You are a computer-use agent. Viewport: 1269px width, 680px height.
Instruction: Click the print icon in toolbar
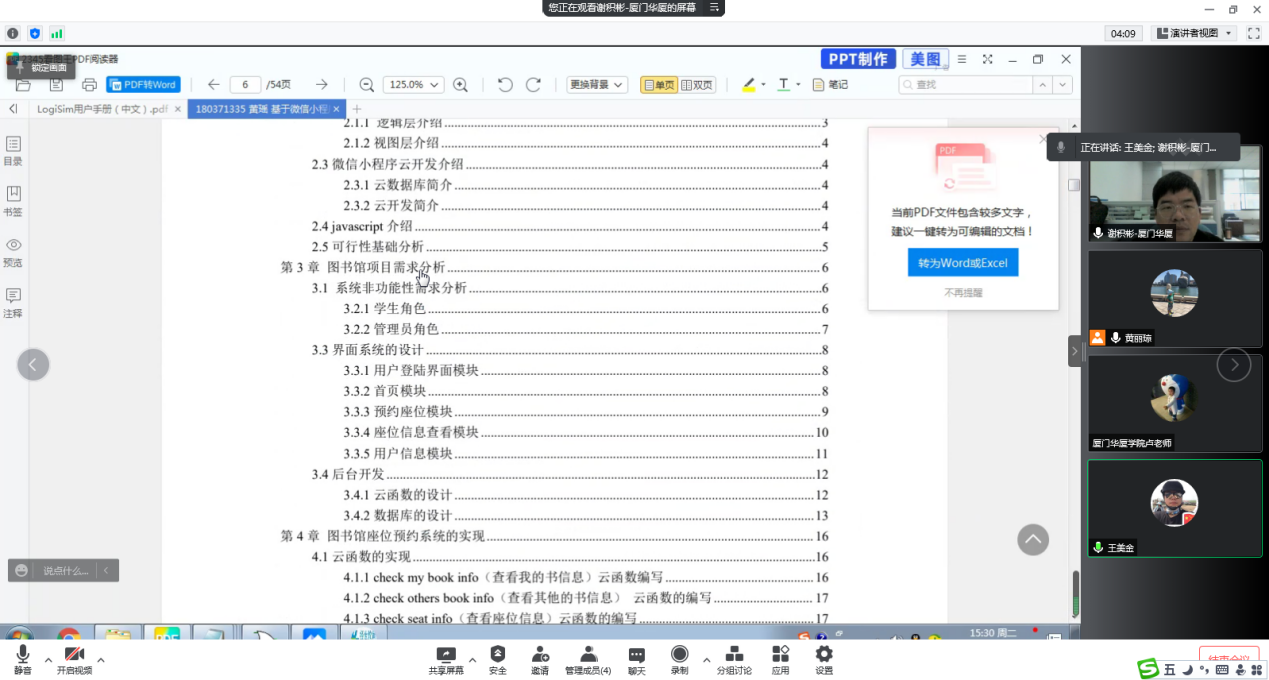[x=89, y=85]
